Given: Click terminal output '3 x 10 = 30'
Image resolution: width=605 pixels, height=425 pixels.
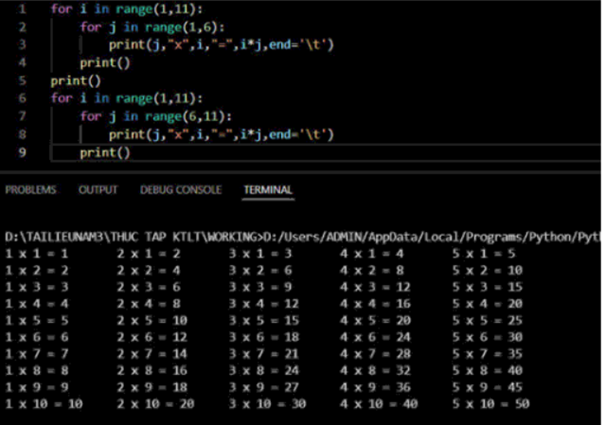Looking at the screenshot, I should [x=267, y=404].
